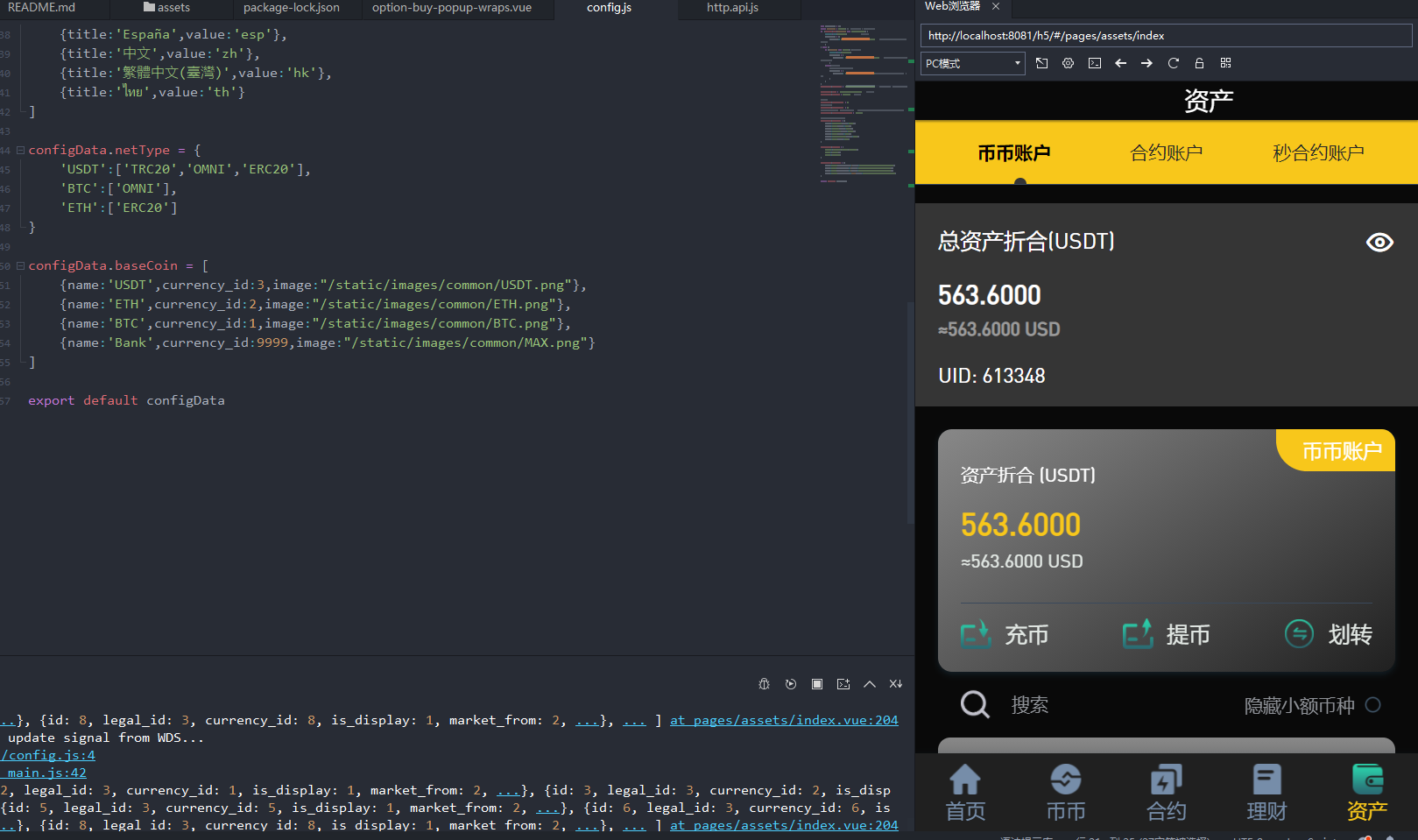Go to 合约 contract tab
1418x840 pixels.
tap(1167, 793)
